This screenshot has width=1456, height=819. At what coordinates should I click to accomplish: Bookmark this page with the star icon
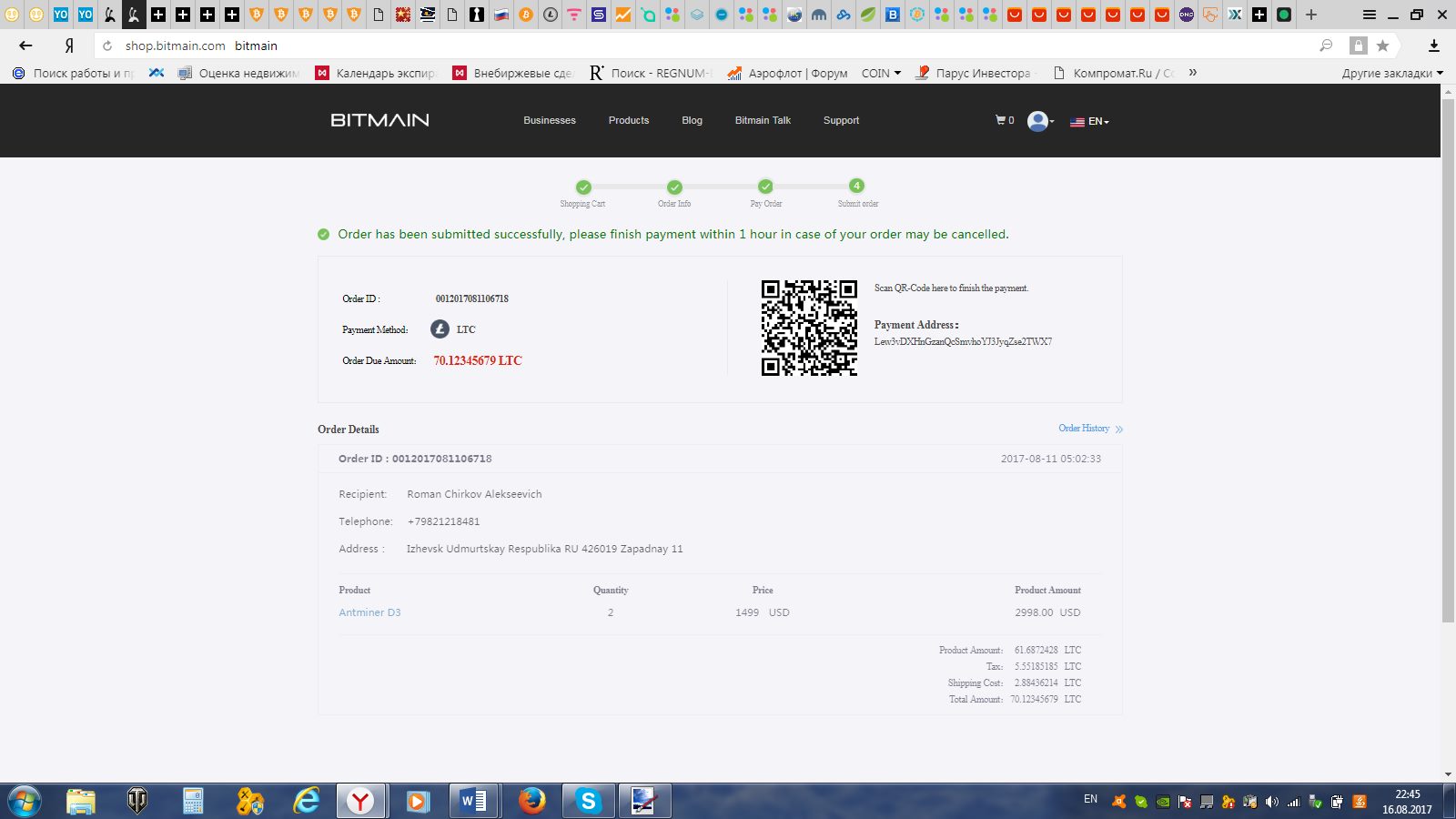(1382, 45)
